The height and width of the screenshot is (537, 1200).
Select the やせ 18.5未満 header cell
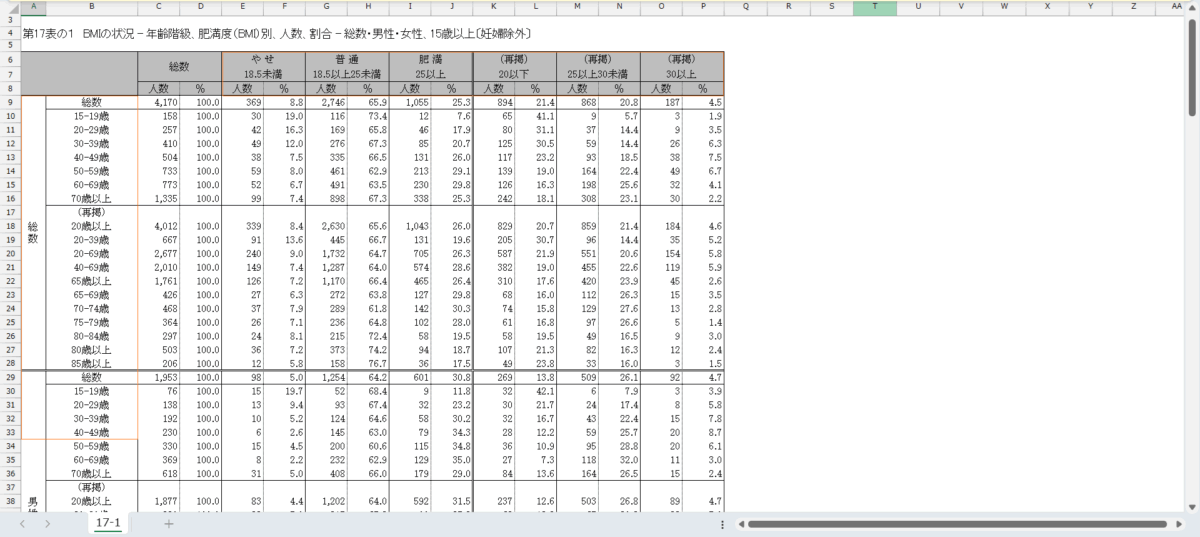263,67
